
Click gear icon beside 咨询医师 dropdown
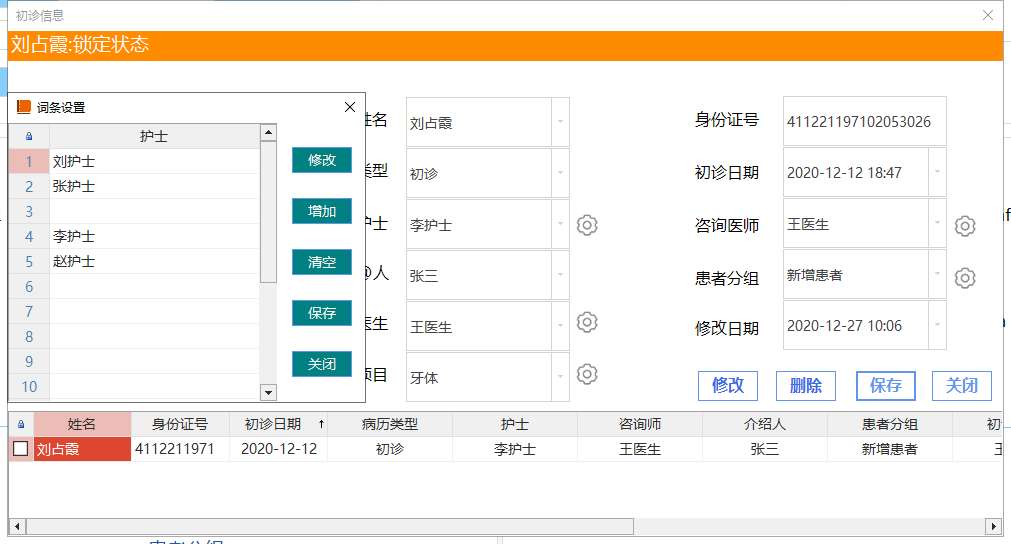point(964,226)
